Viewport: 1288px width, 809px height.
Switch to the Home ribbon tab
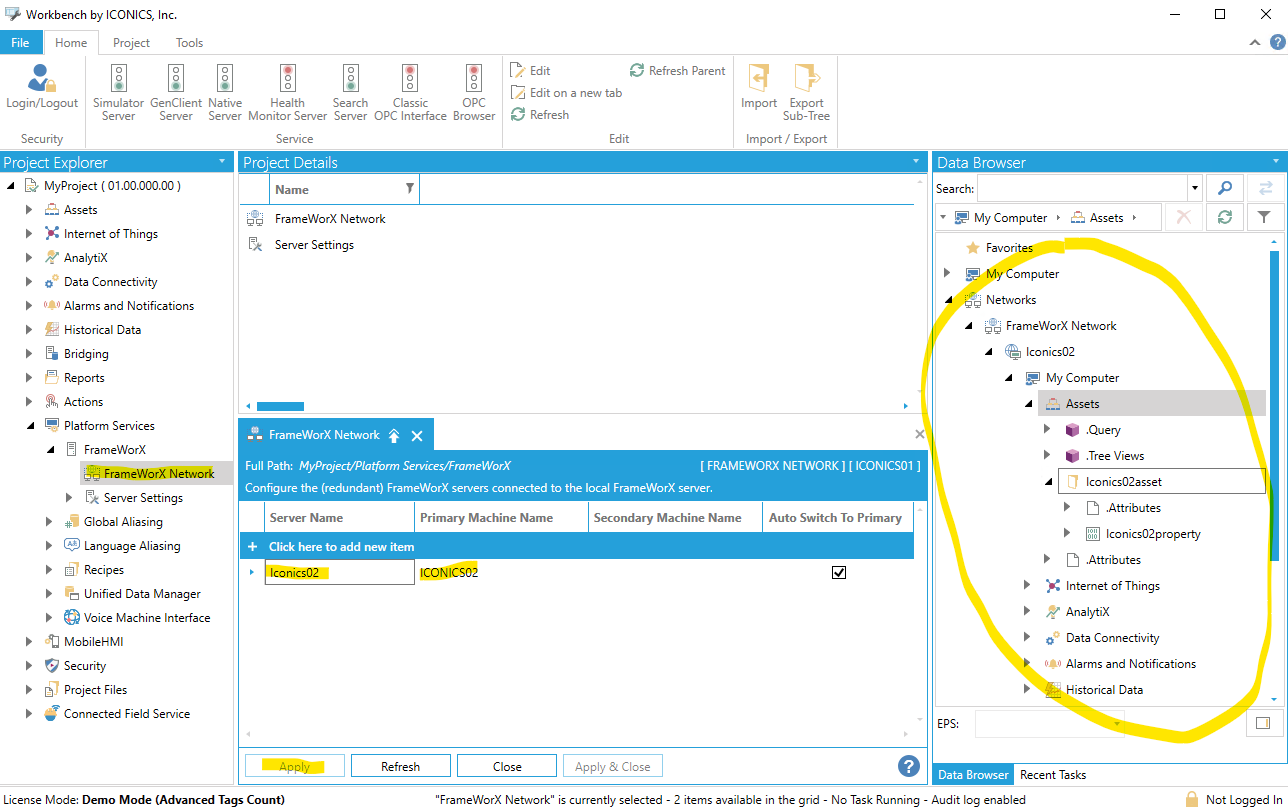tap(71, 42)
